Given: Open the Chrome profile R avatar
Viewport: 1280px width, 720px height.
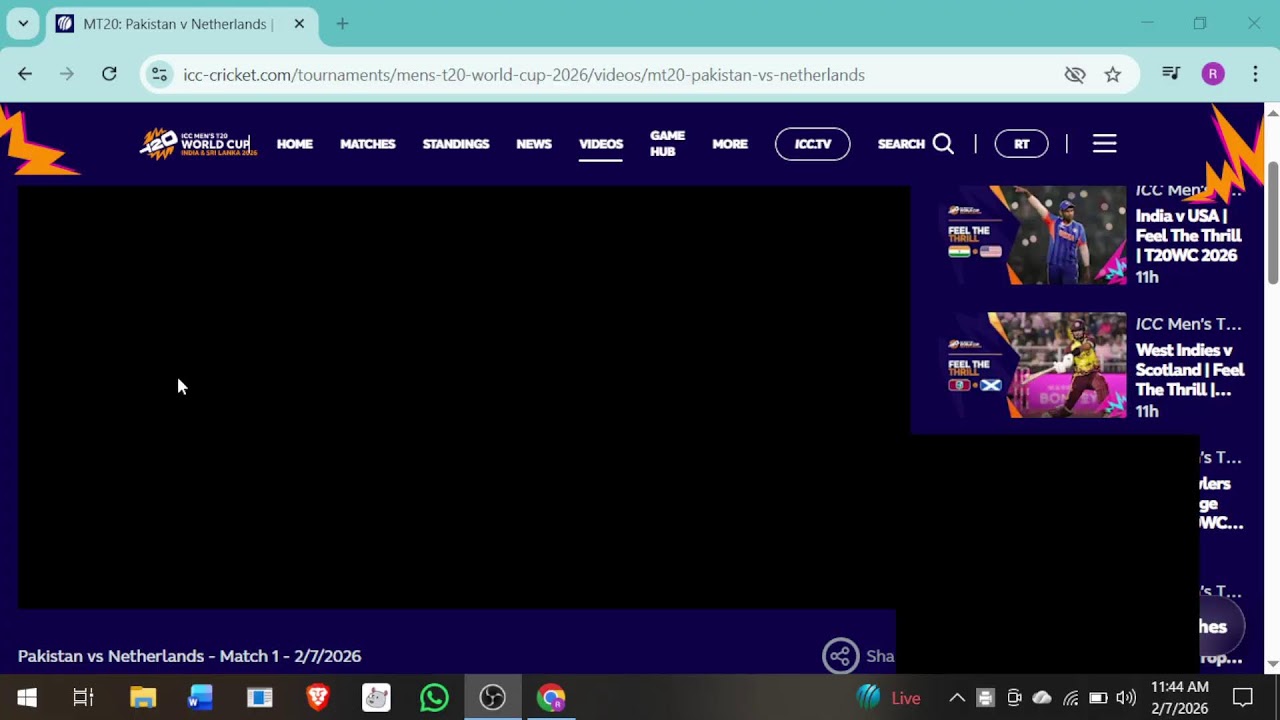Looking at the screenshot, I should click(x=1213, y=74).
